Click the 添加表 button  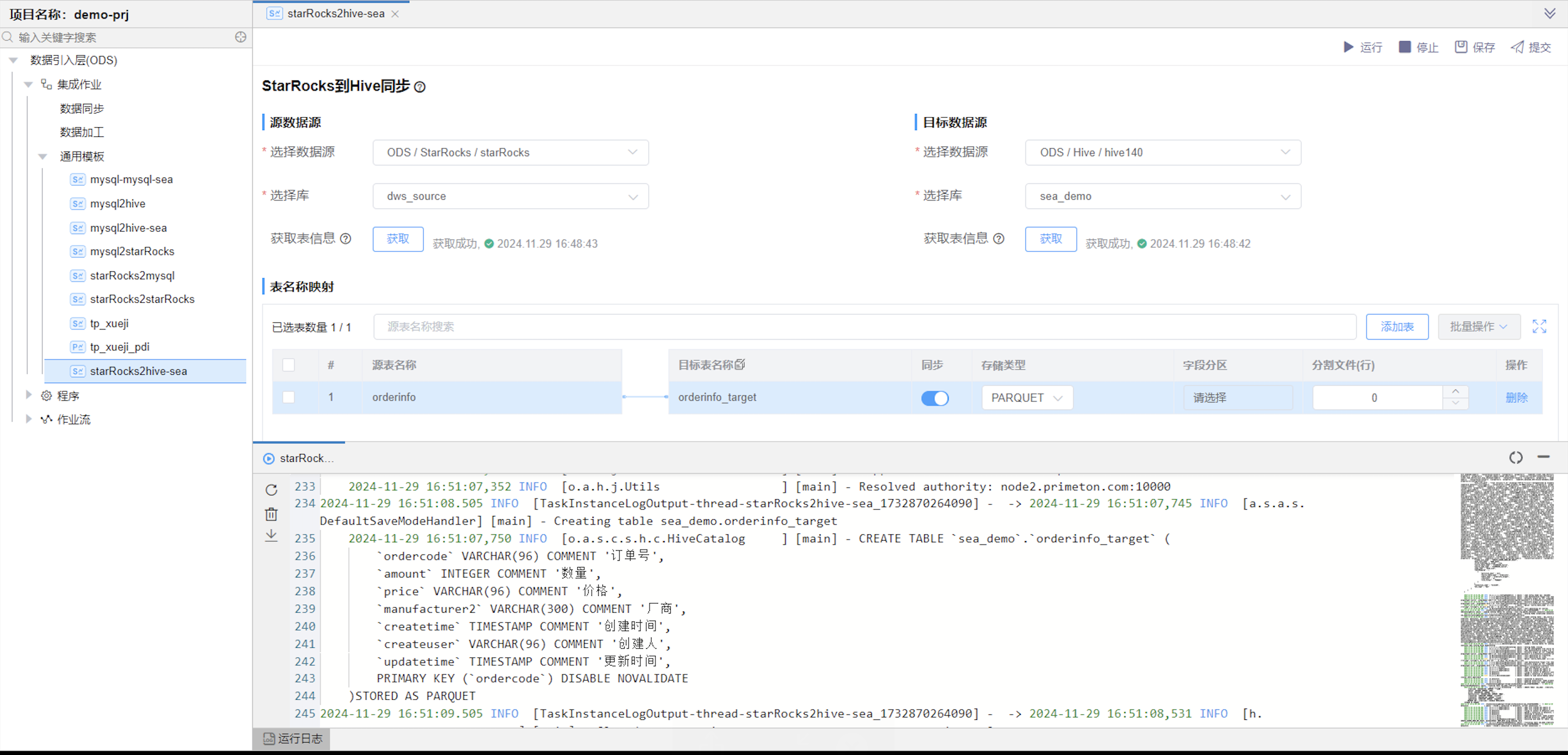point(1397,326)
